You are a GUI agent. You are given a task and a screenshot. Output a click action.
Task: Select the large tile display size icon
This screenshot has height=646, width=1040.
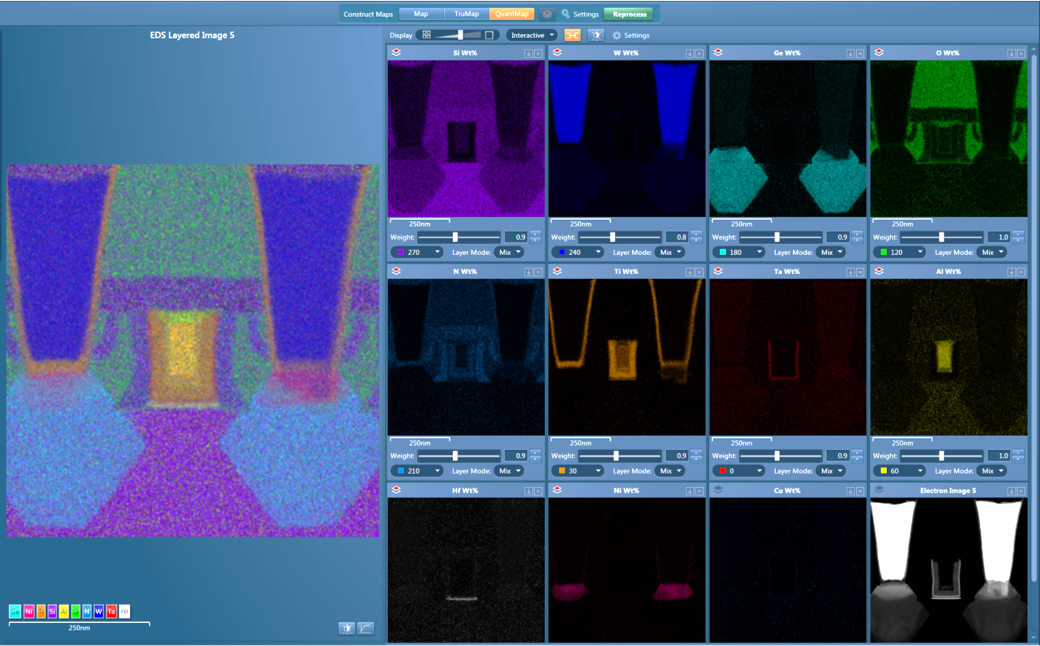489,35
